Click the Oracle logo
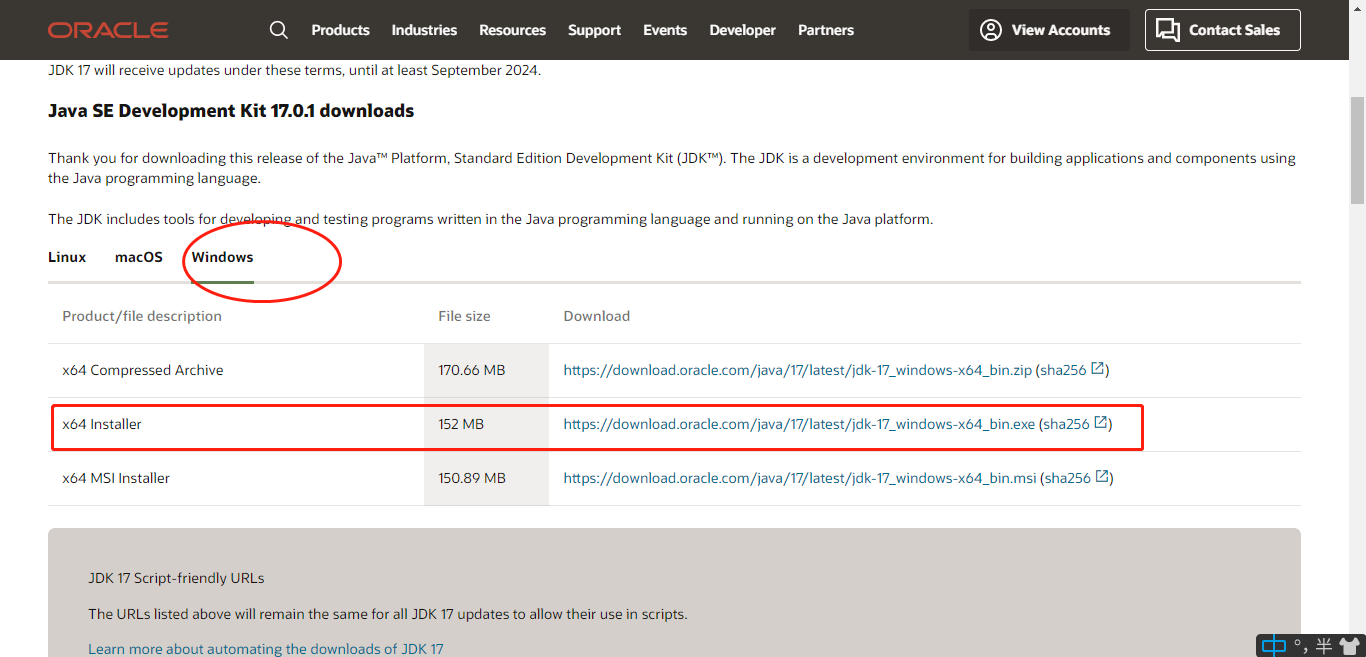The height and width of the screenshot is (657, 1366). coord(108,30)
